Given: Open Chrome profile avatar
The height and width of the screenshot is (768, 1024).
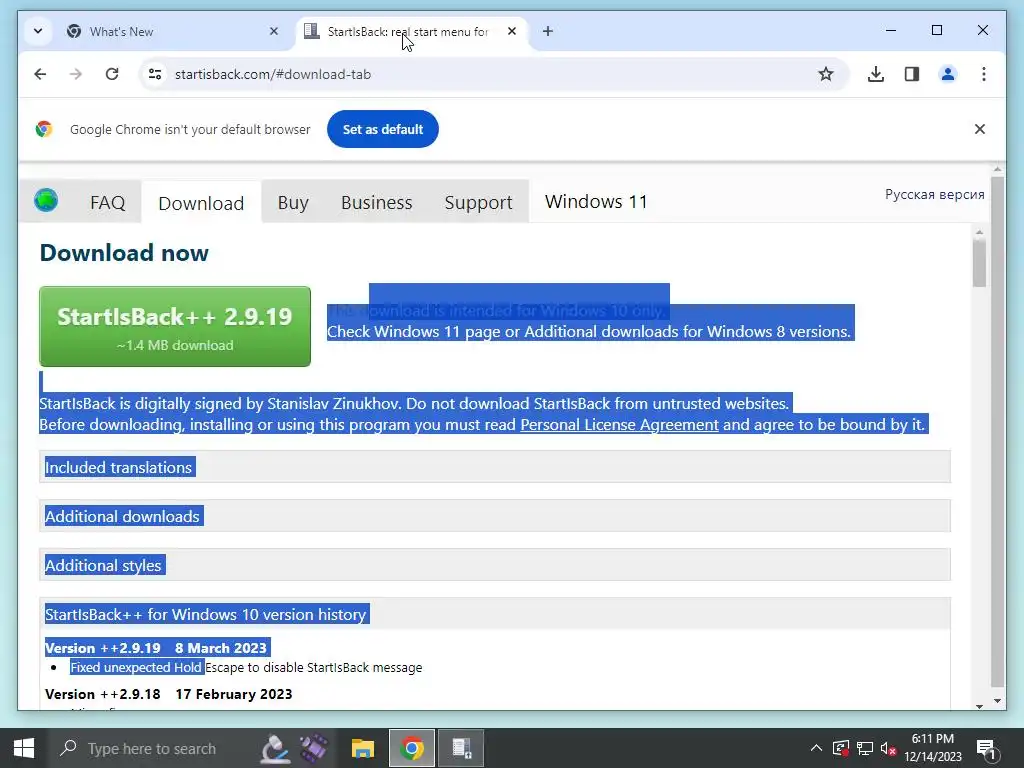Looking at the screenshot, I should click(948, 74).
